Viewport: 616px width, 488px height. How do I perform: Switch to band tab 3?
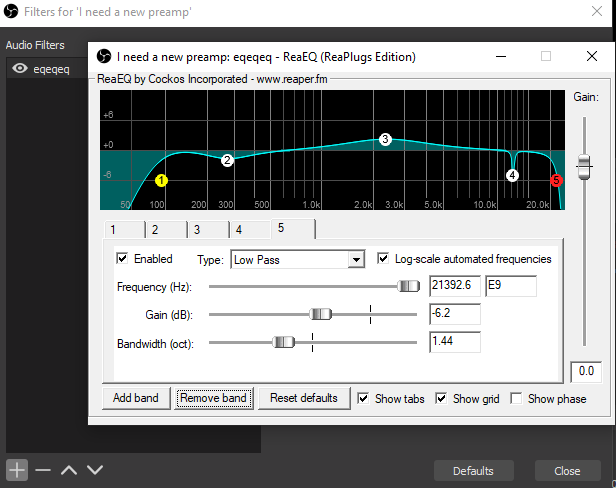click(209, 229)
